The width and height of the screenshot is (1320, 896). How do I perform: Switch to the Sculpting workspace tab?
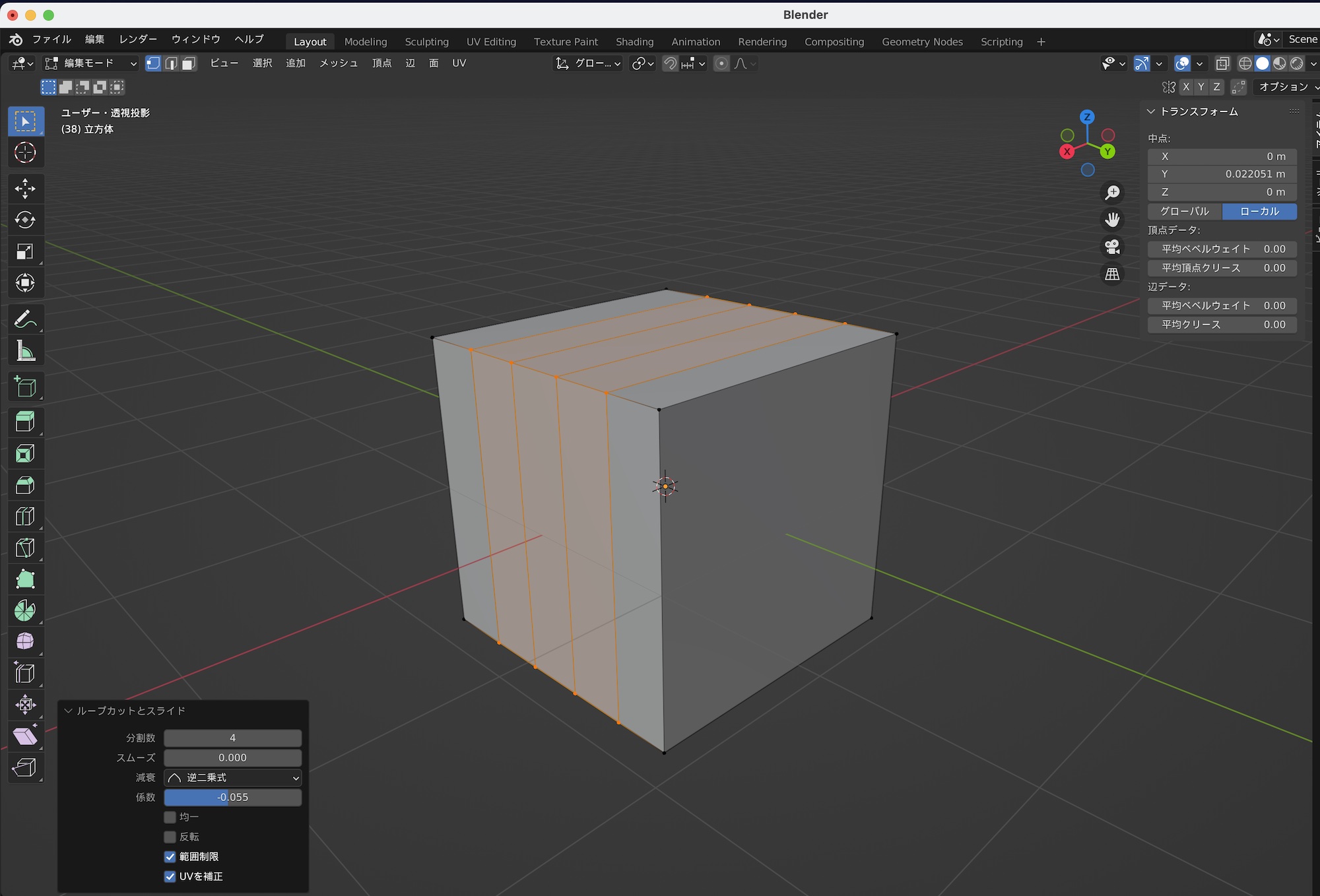point(426,42)
